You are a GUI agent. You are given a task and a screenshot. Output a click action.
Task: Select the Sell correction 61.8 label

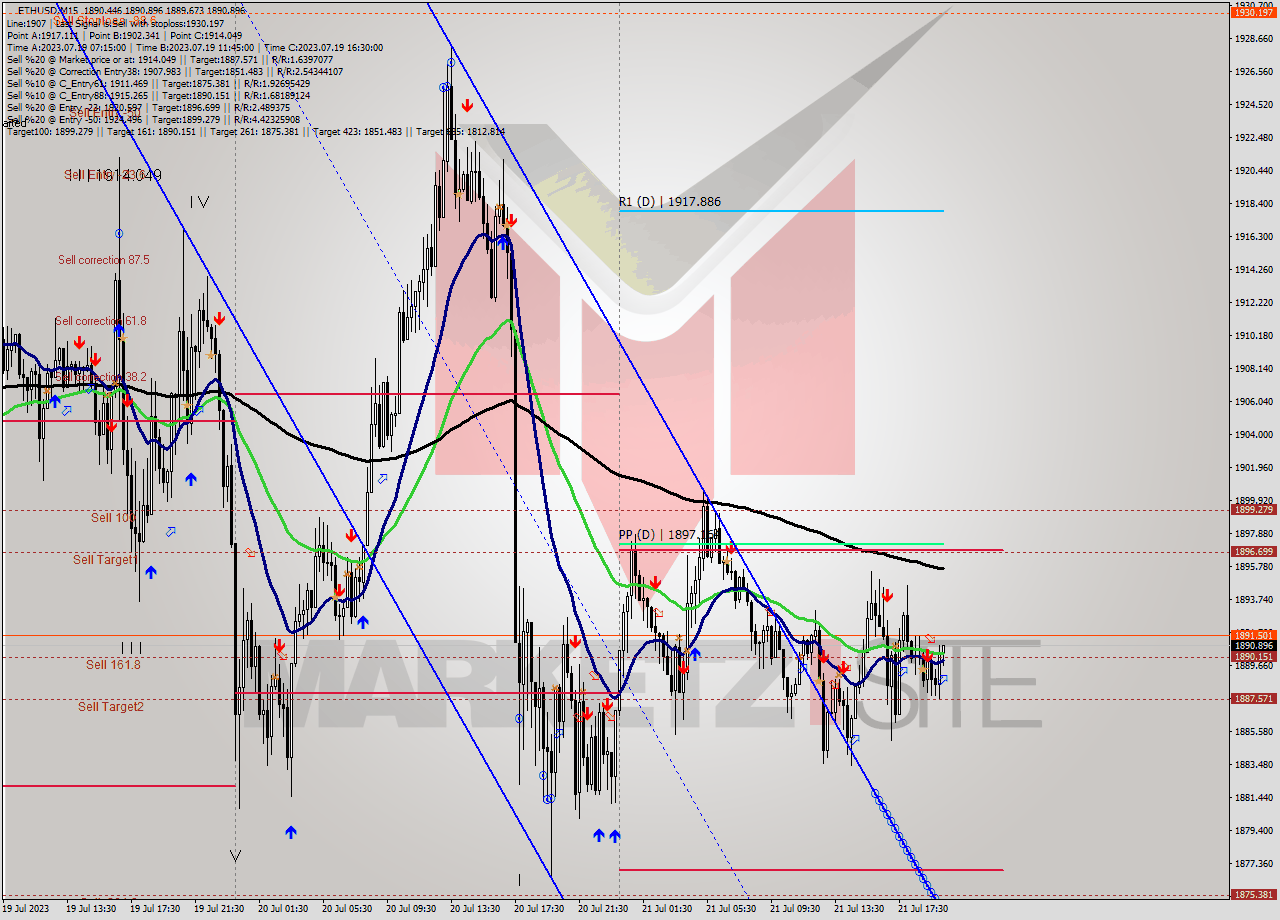(101, 321)
